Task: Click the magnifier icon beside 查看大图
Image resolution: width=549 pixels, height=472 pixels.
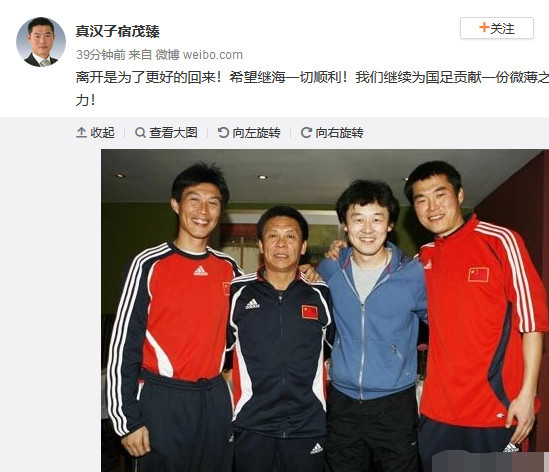Action: pyautogui.click(x=140, y=133)
